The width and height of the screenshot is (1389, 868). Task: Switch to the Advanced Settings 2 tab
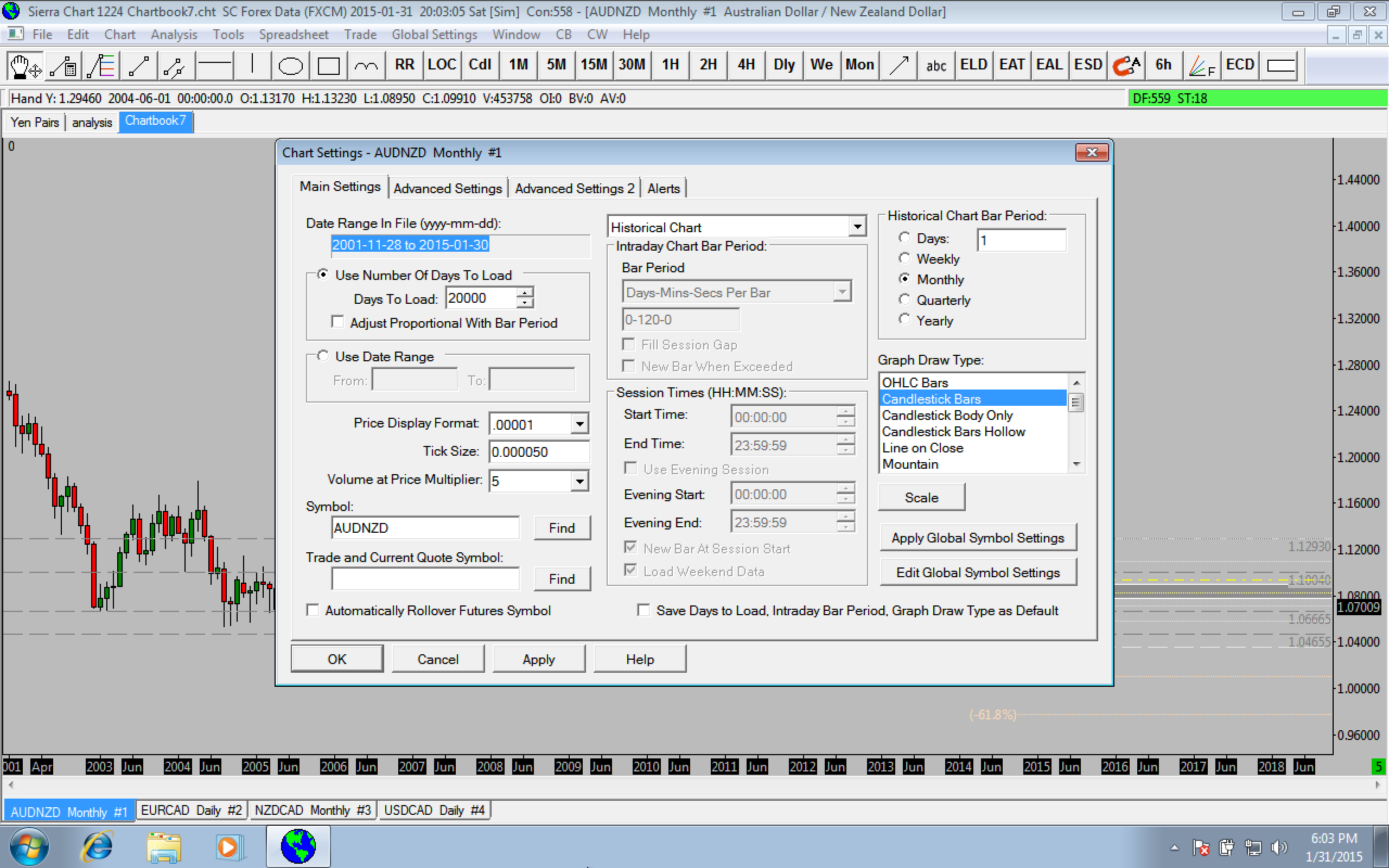(x=574, y=188)
